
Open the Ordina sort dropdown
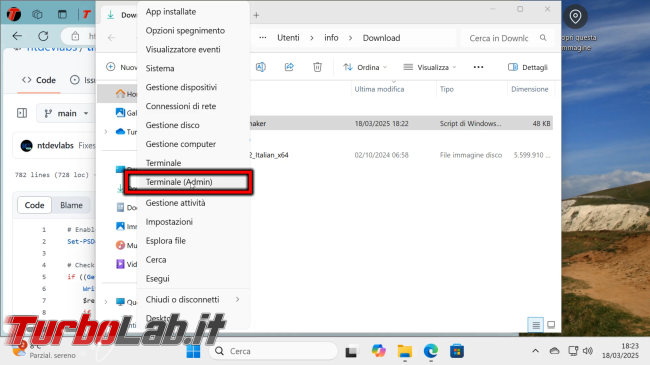point(365,67)
